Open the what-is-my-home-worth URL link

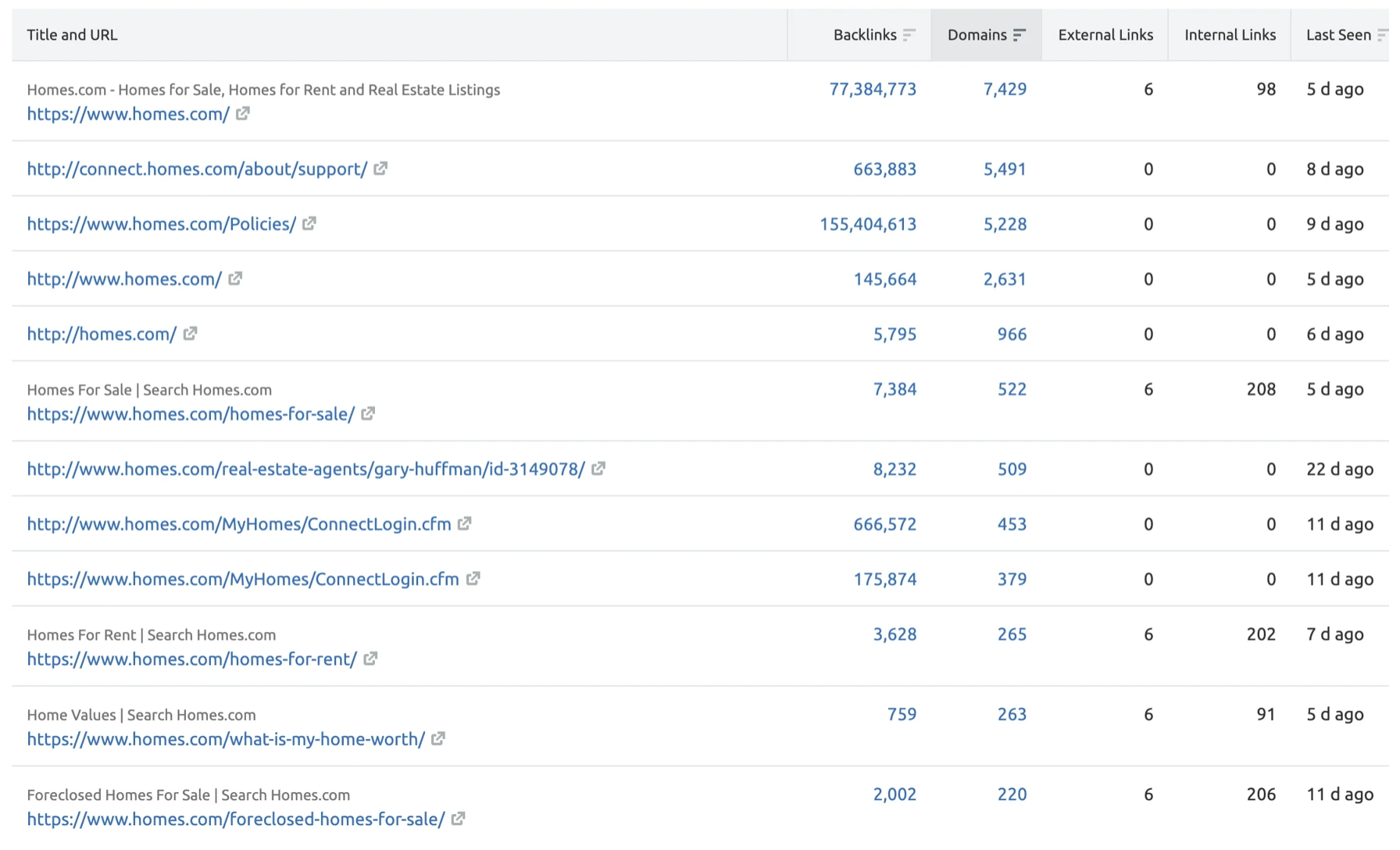click(x=226, y=739)
